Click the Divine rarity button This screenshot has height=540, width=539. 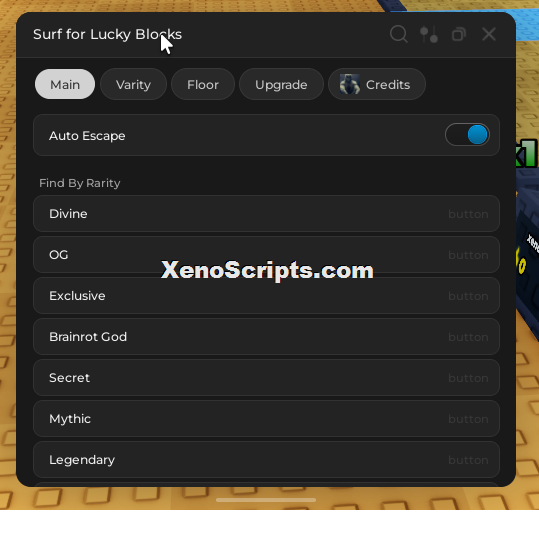[266, 214]
